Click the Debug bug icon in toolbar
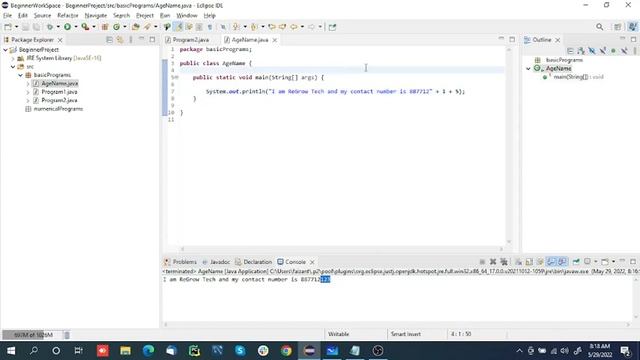640x360 pixels. tap(49, 27)
